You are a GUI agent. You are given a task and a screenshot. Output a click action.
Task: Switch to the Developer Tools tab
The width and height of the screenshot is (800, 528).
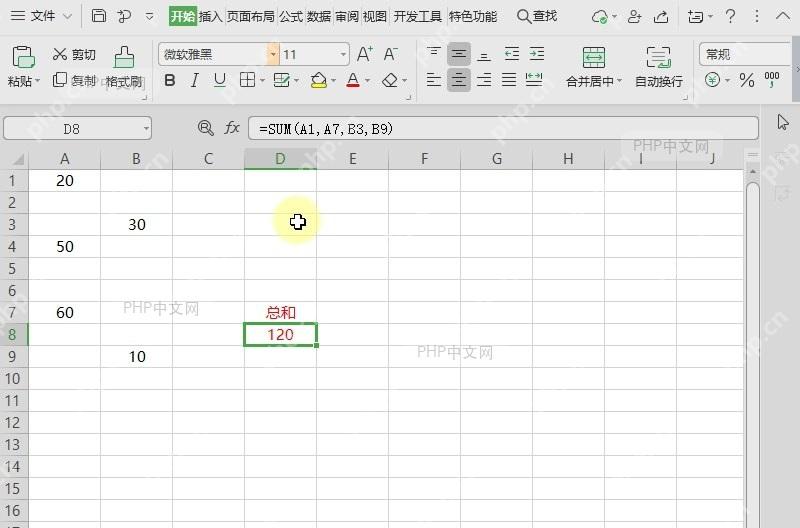coord(417,17)
